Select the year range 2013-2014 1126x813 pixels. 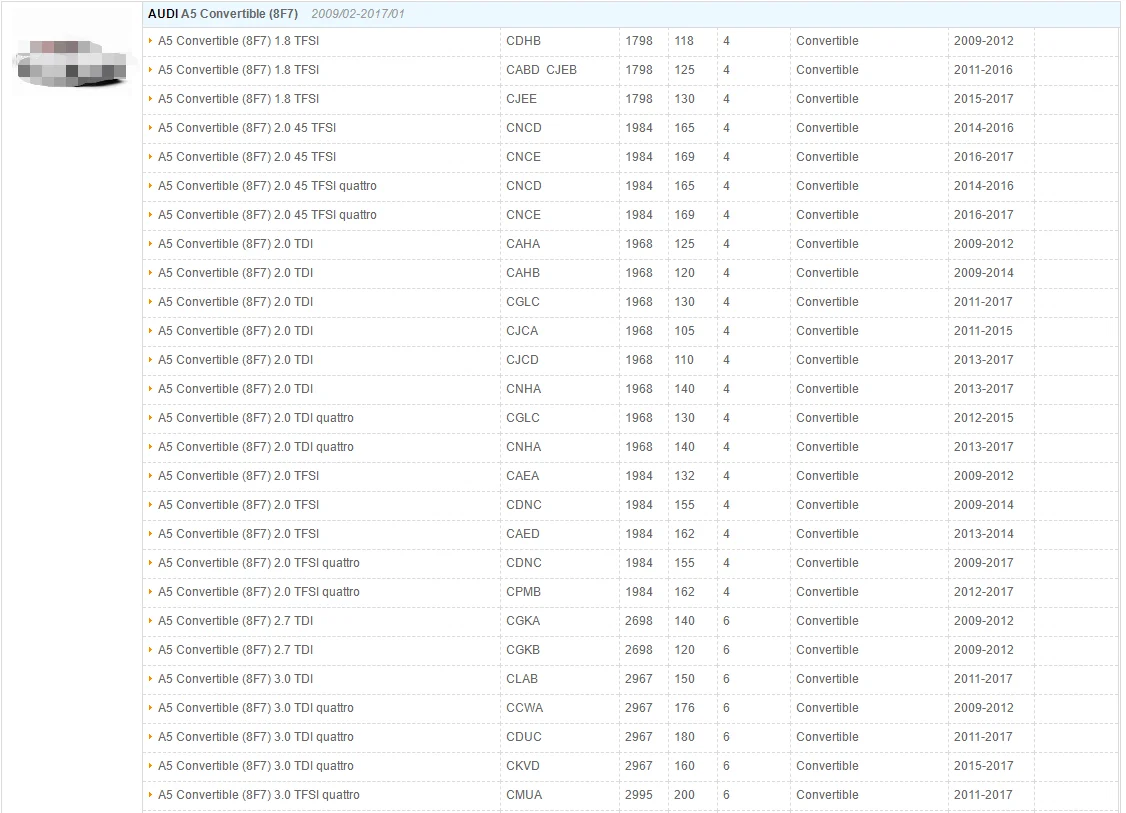[983, 534]
